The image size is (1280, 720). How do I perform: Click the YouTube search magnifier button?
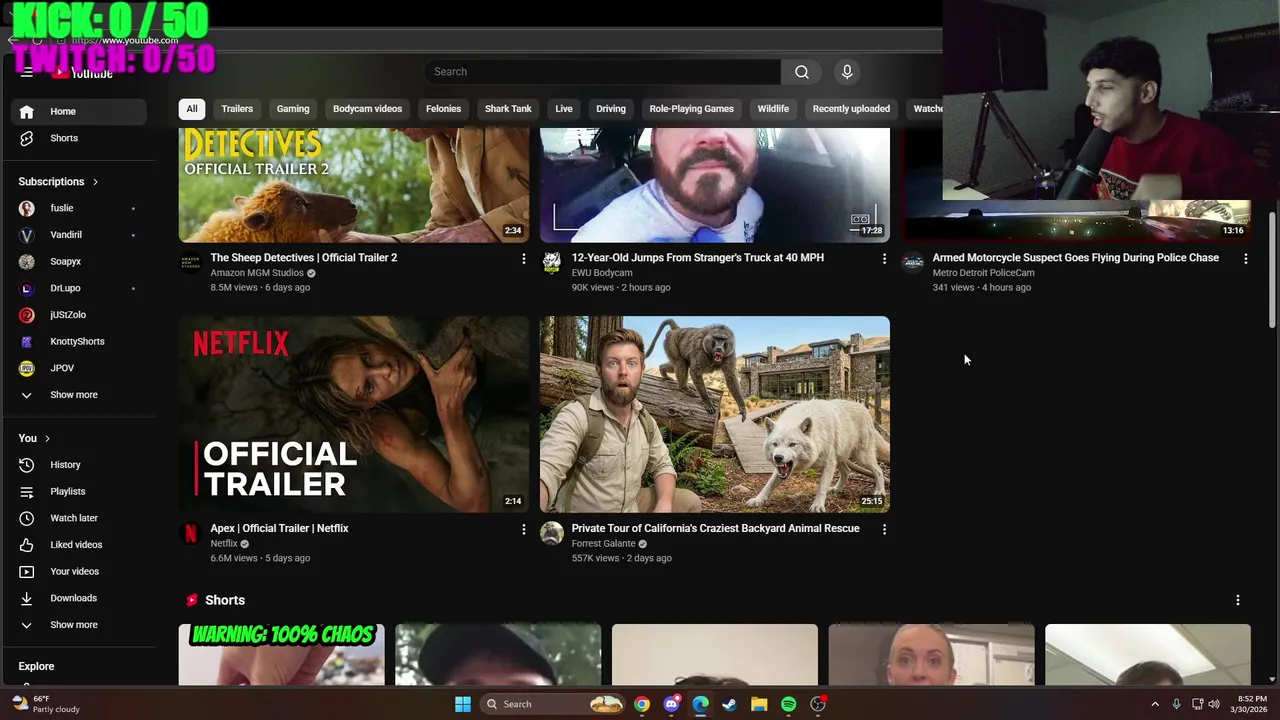[x=801, y=72]
